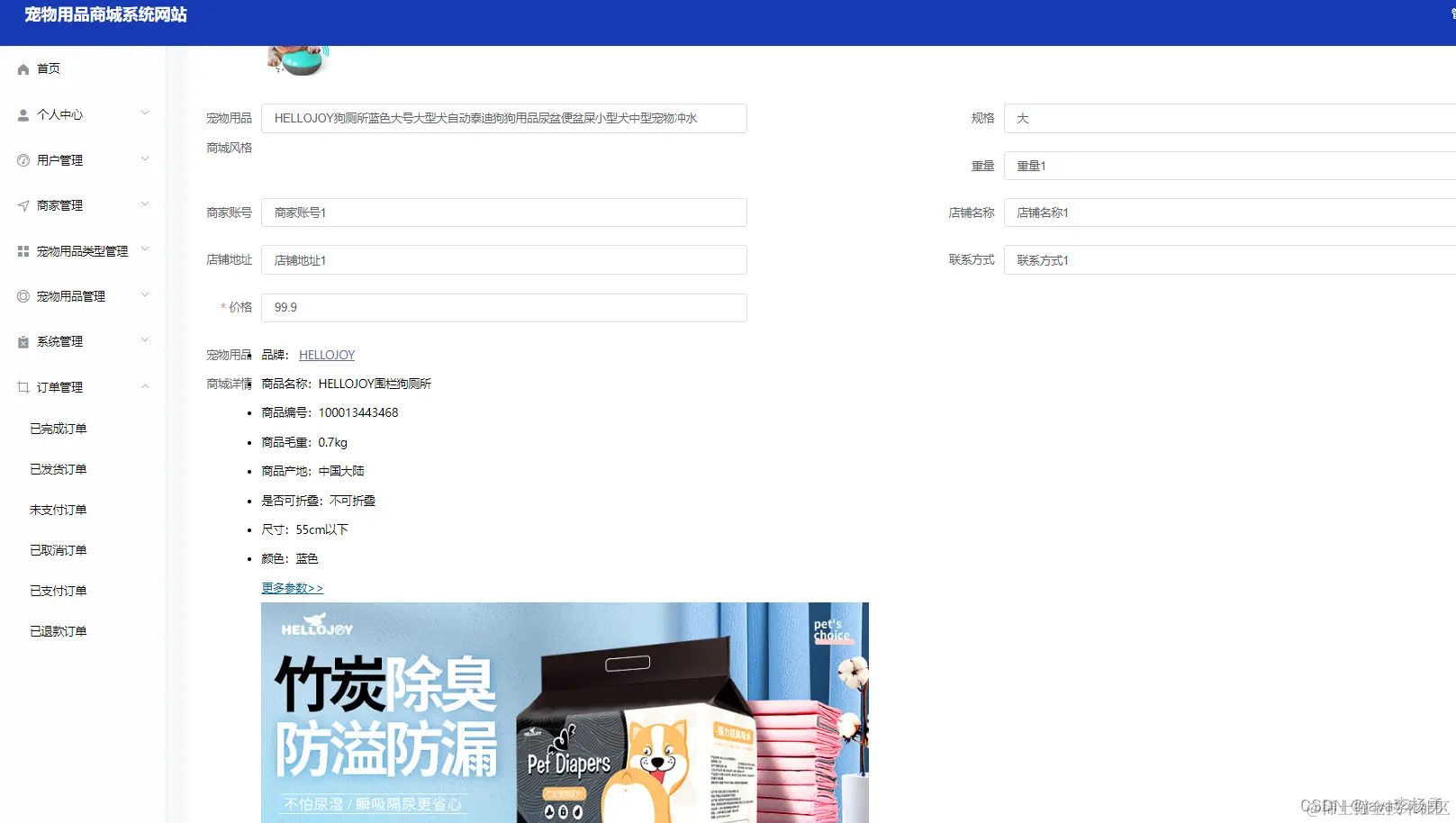Click the 重量 input field
Viewport: 1456px width, 823px height.
[x=1230, y=166]
